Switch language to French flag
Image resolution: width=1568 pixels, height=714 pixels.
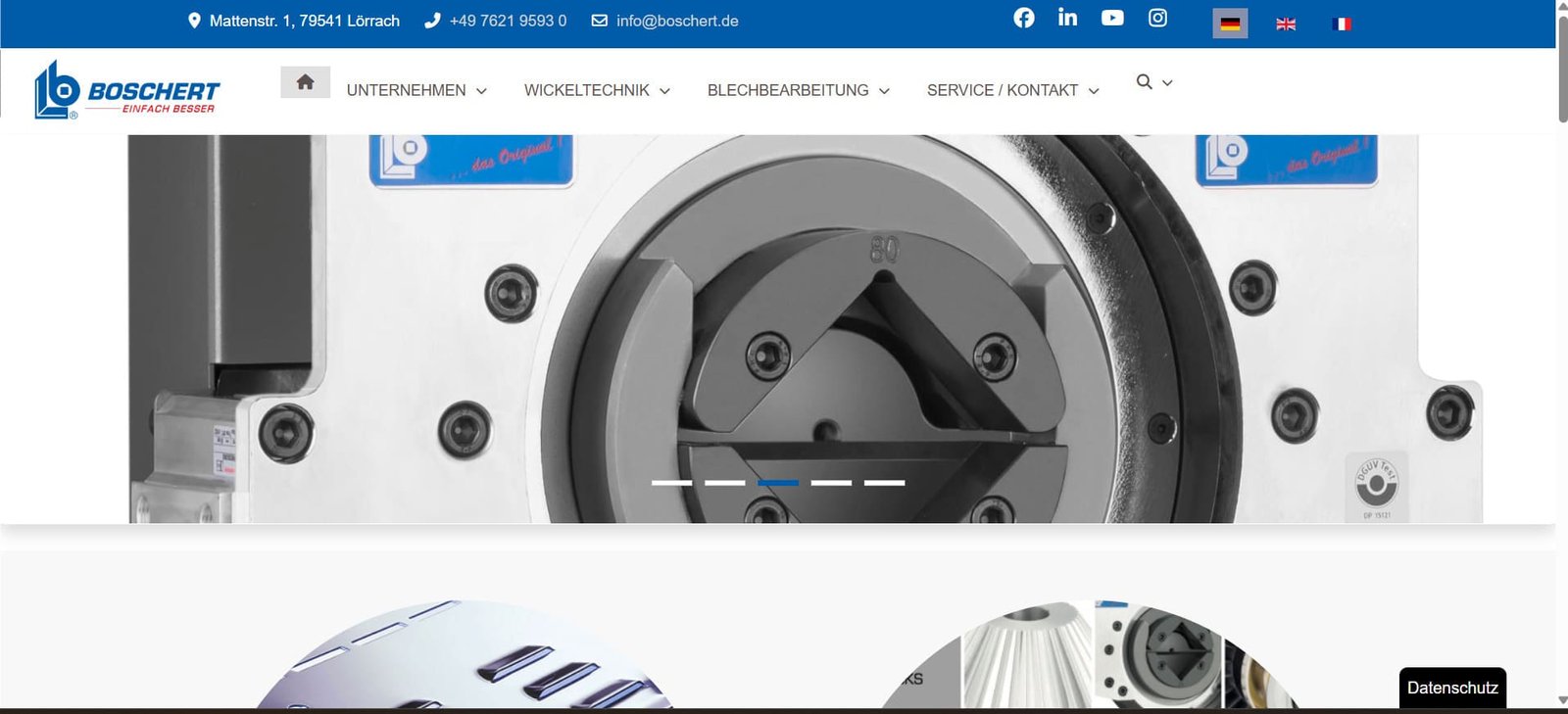coord(1342,24)
